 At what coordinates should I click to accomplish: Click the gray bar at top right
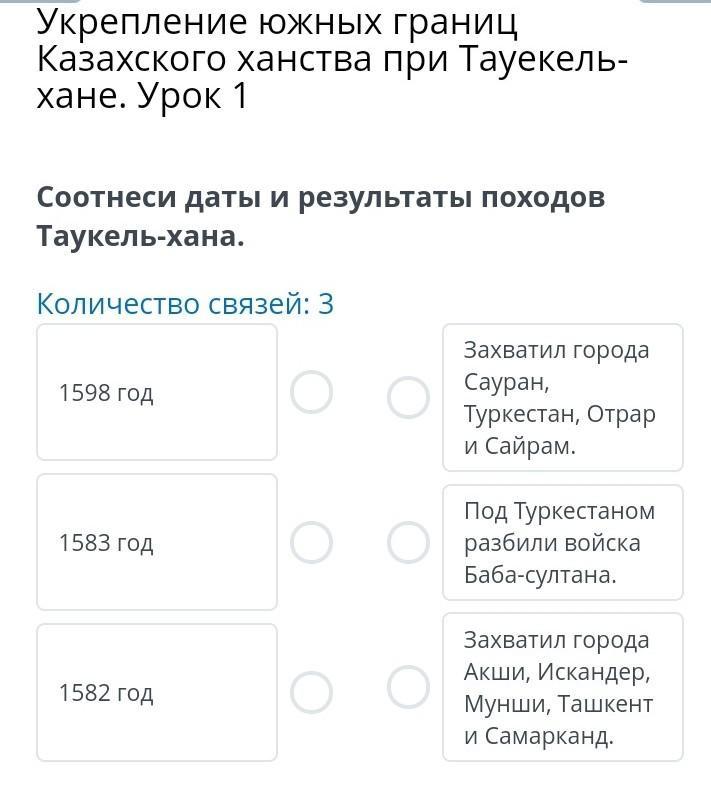(x=675, y=2)
